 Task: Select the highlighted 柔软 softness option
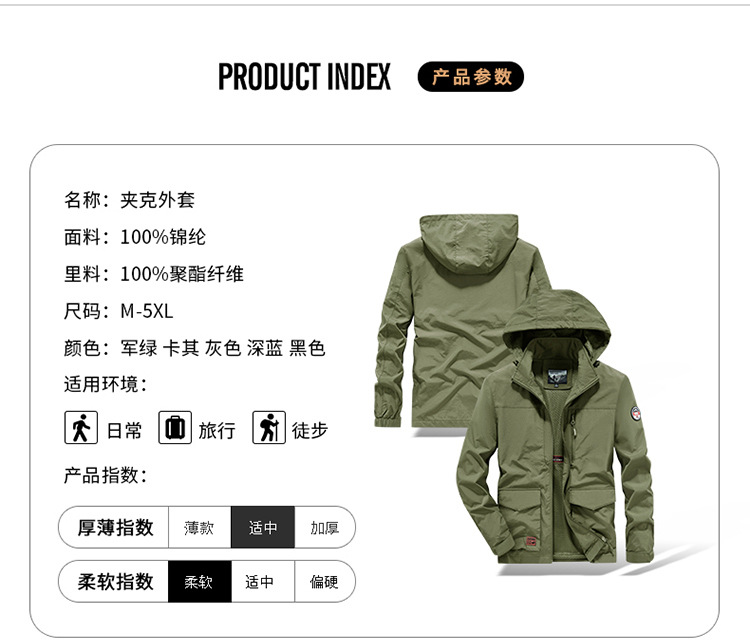coord(199,581)
